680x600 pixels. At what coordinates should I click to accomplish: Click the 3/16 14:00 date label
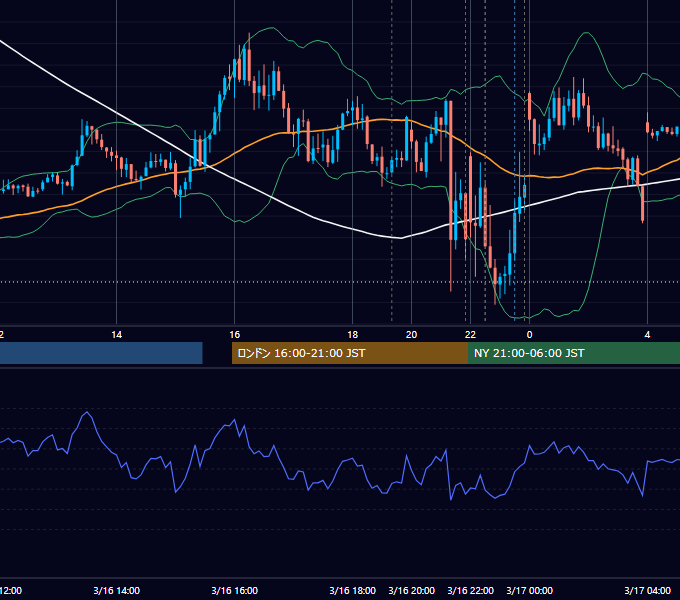click(117, 590)
